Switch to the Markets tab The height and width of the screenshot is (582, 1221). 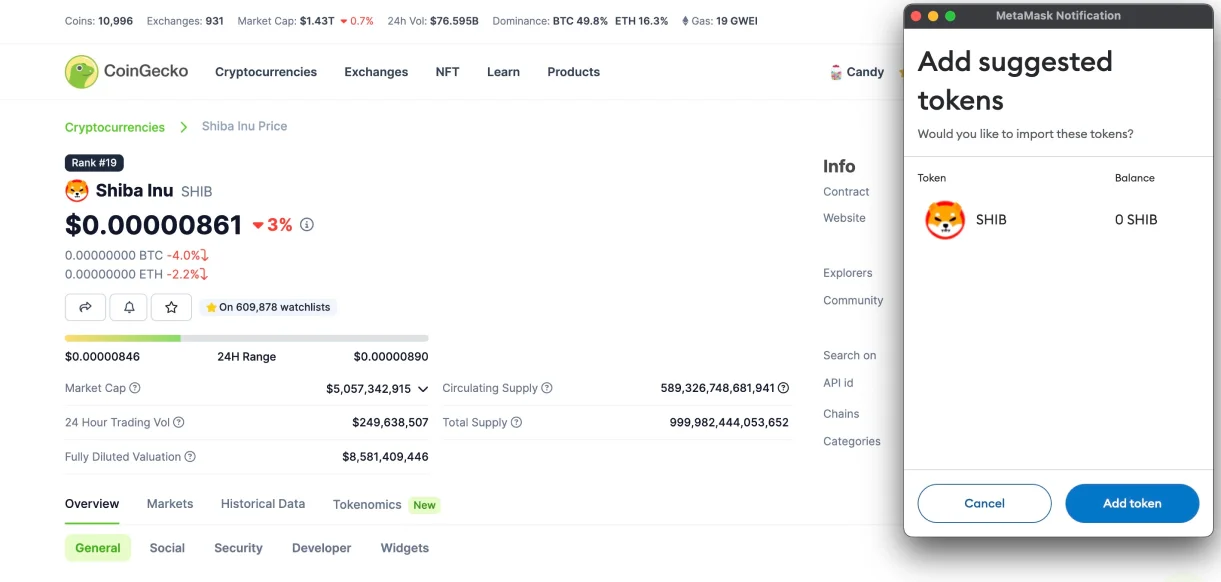tap(170, 504)
